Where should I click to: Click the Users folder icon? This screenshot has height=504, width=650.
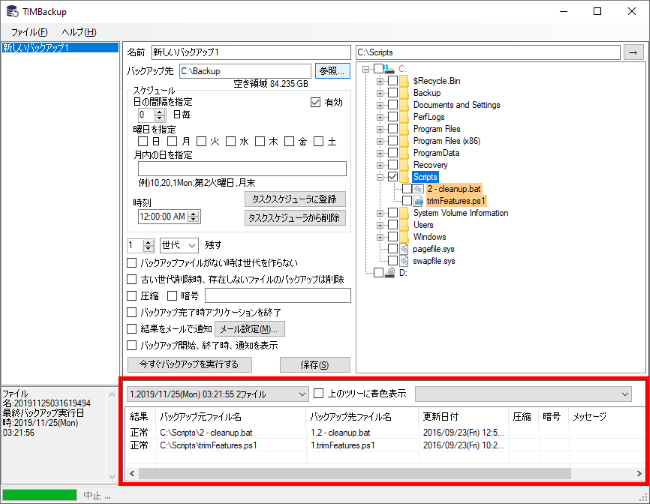[405, 225]
